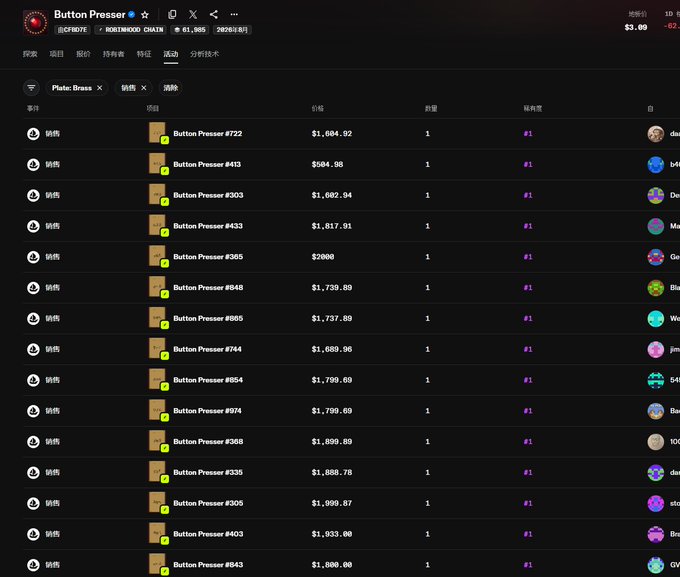Open Button Presser #722 item link
680x577 pixels.
208,134
